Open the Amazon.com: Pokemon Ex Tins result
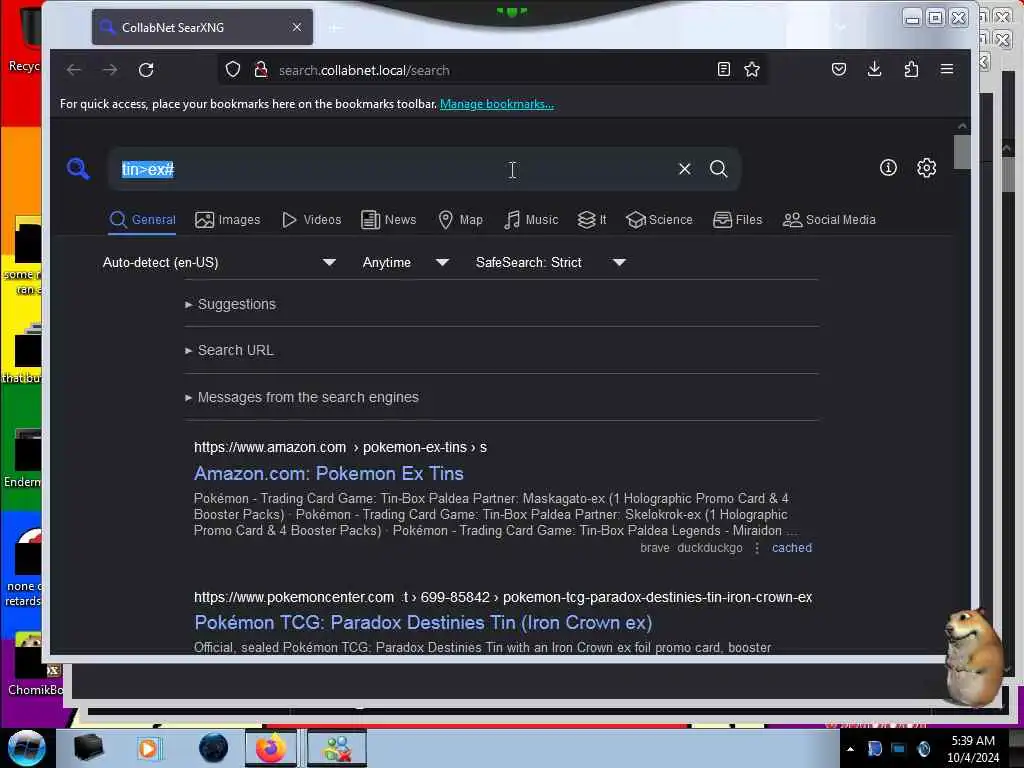This screenshot has height=768, width=1024. point(328,473)
